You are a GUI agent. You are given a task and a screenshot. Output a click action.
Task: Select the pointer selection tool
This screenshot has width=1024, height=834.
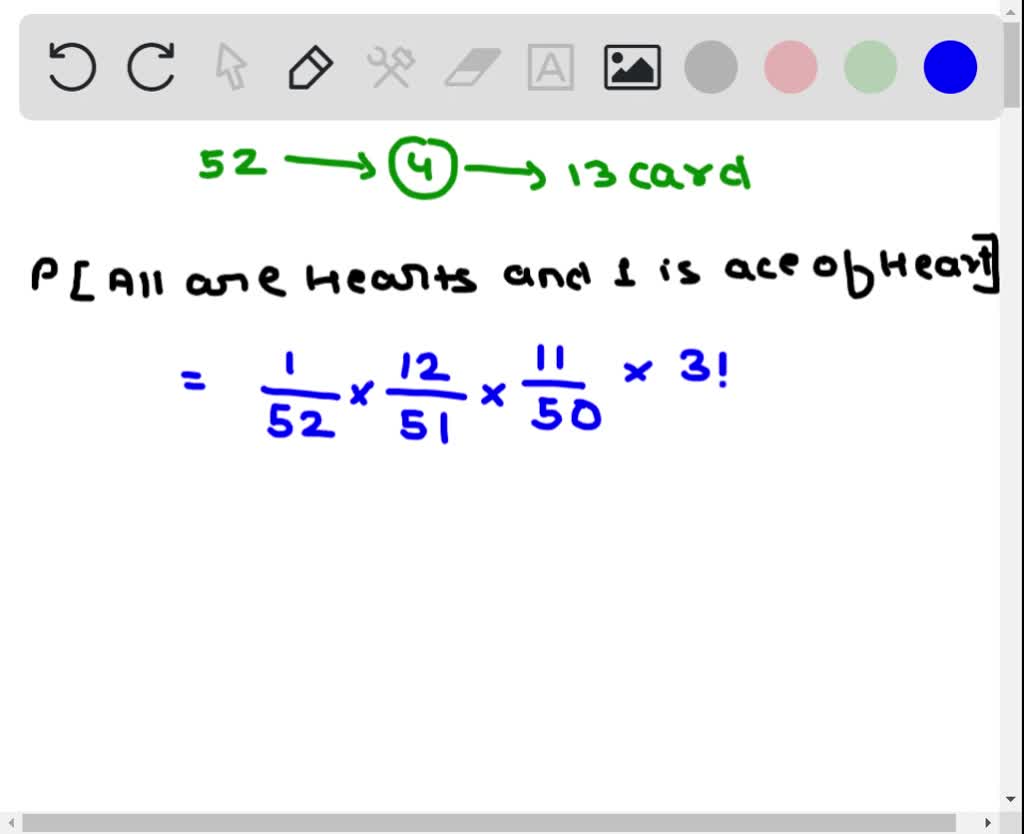click(x=231, y=67)
